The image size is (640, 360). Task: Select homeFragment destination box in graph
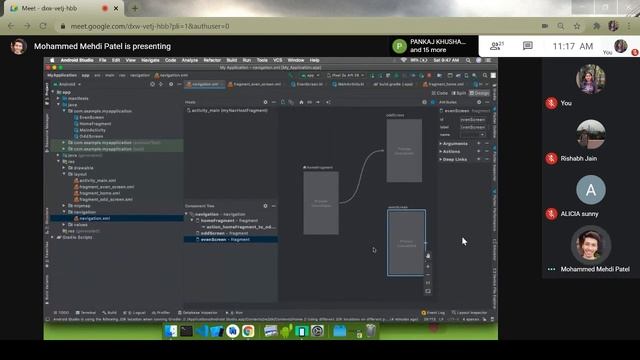pyautogui.click(x=321, y=203)
